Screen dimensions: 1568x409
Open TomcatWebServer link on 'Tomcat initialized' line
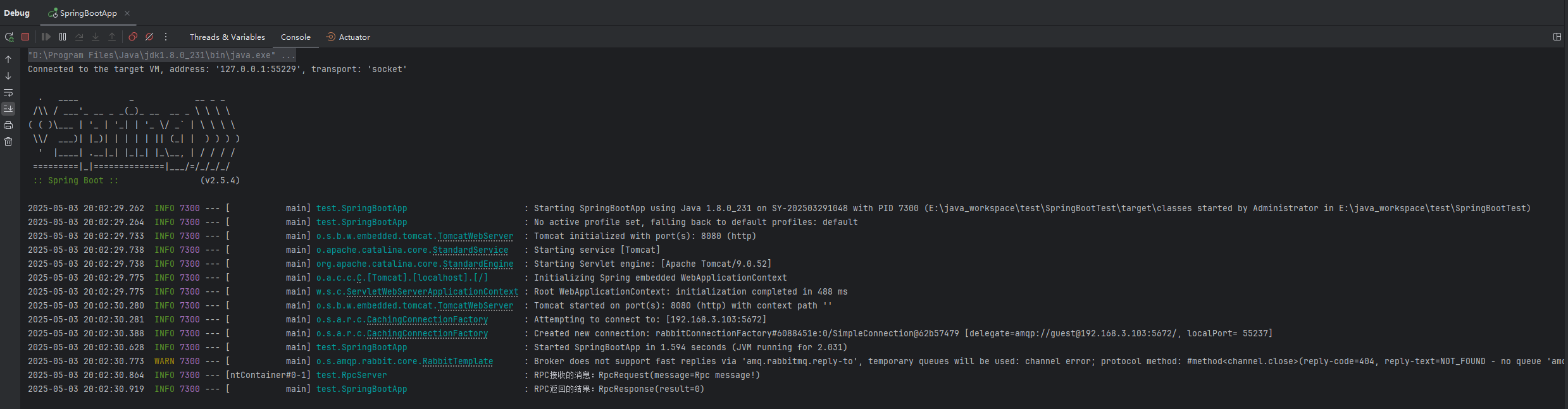click(475, 236)
